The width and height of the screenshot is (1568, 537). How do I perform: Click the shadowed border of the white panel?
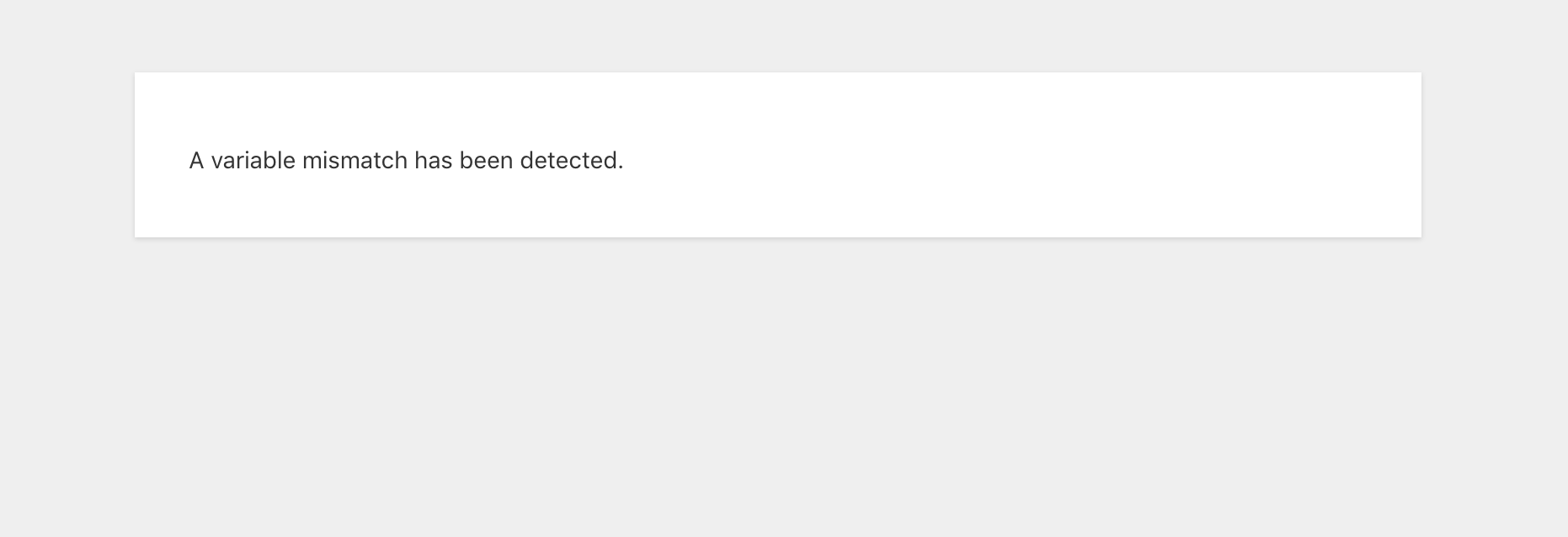pyautogui.click(x=778, y=238)
